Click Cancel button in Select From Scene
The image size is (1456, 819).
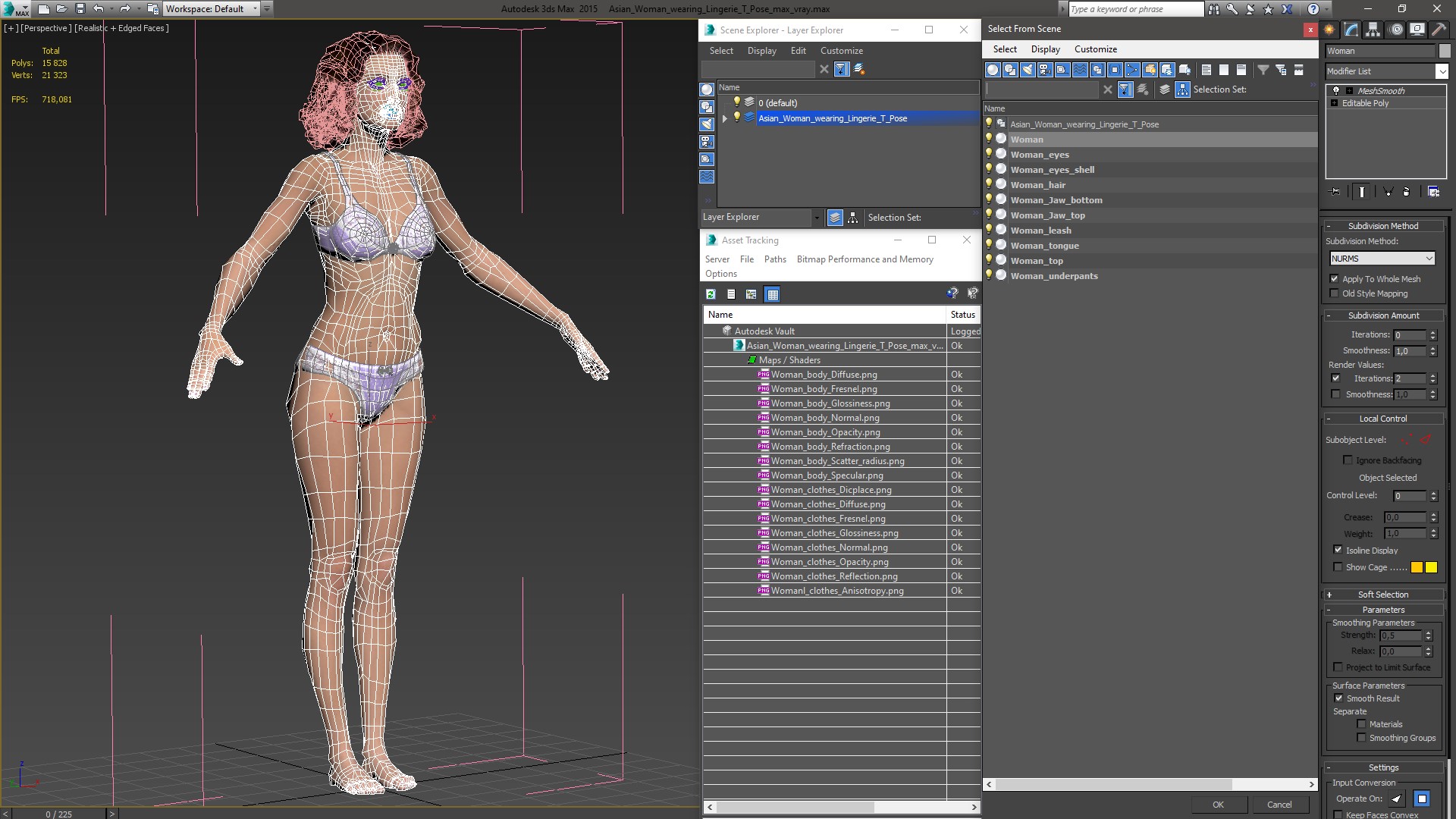[1279, 805]
